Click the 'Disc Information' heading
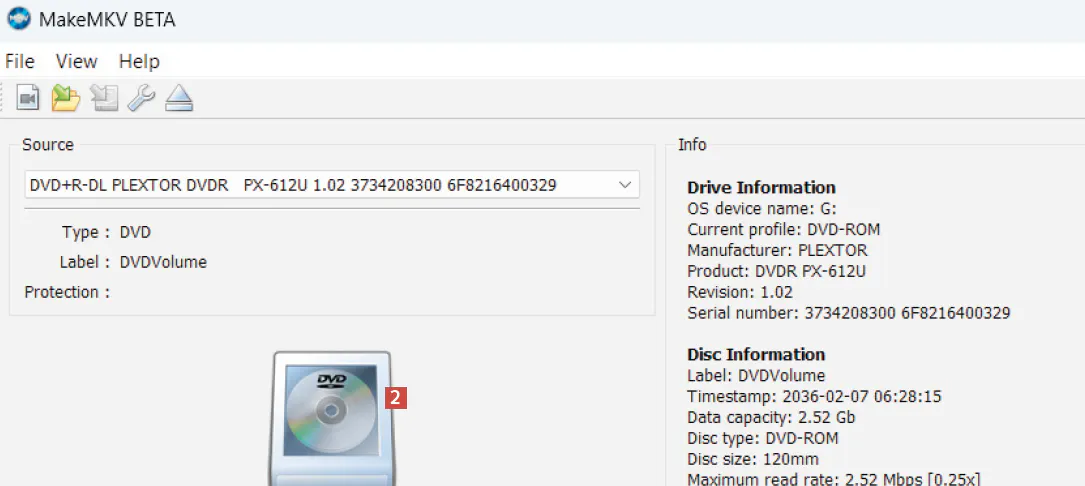Screen dimensions: 1085x486 tap(756, 354)
